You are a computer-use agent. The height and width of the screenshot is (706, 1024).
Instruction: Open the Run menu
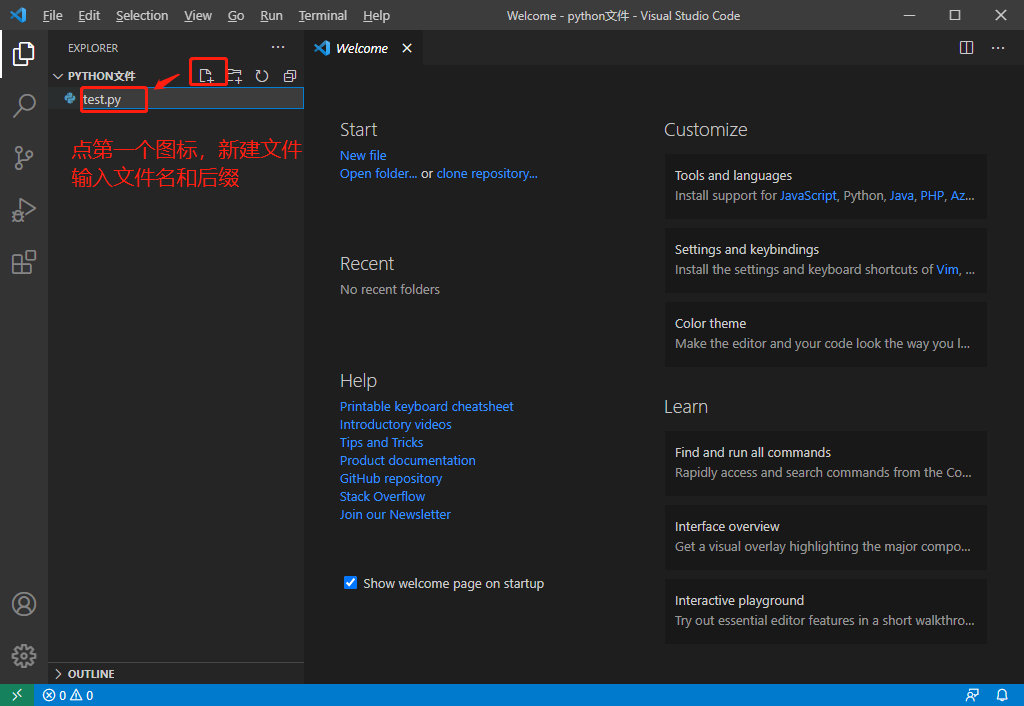(271, 15)
